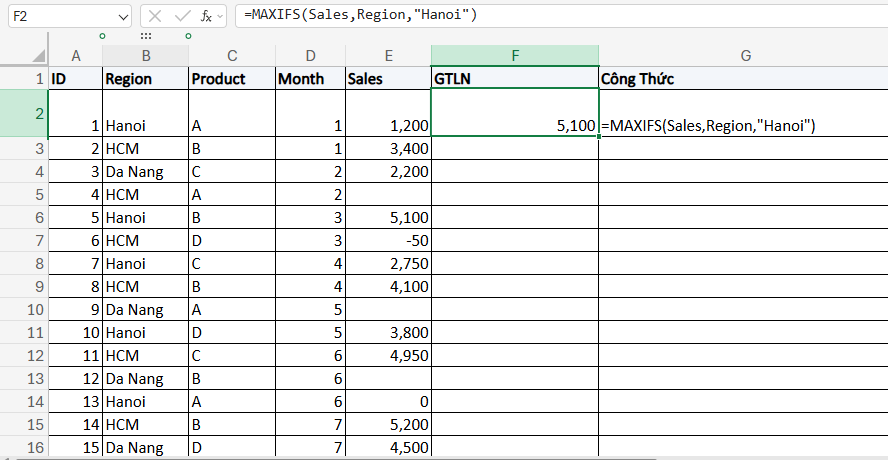Image resolution: width=888 pixels, height=460 pixels.
Task: Open the Insert Function fx icon
Action: click(206, 16)
